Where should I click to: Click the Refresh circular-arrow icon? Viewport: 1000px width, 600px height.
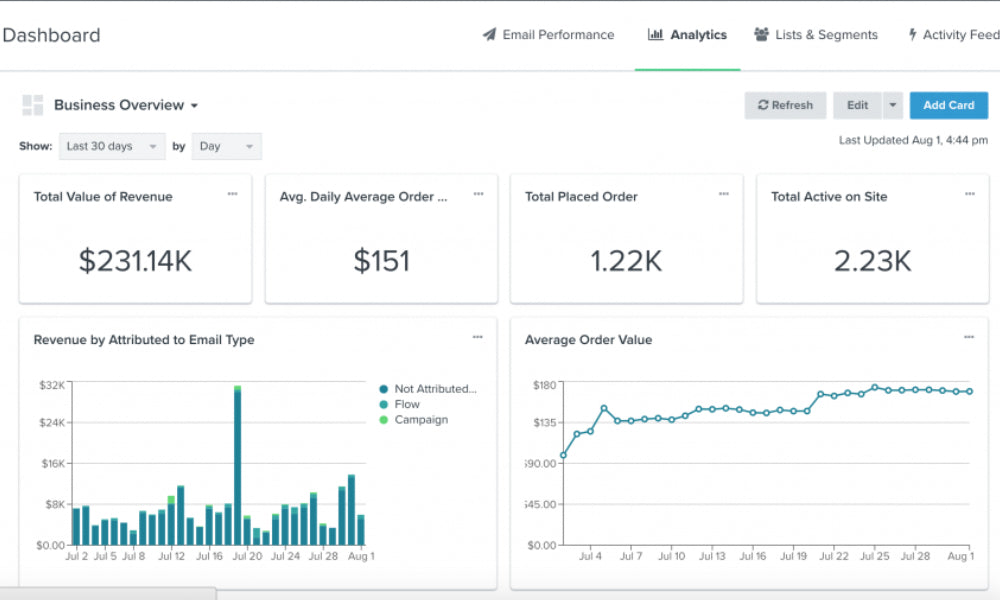coord(765,105)
